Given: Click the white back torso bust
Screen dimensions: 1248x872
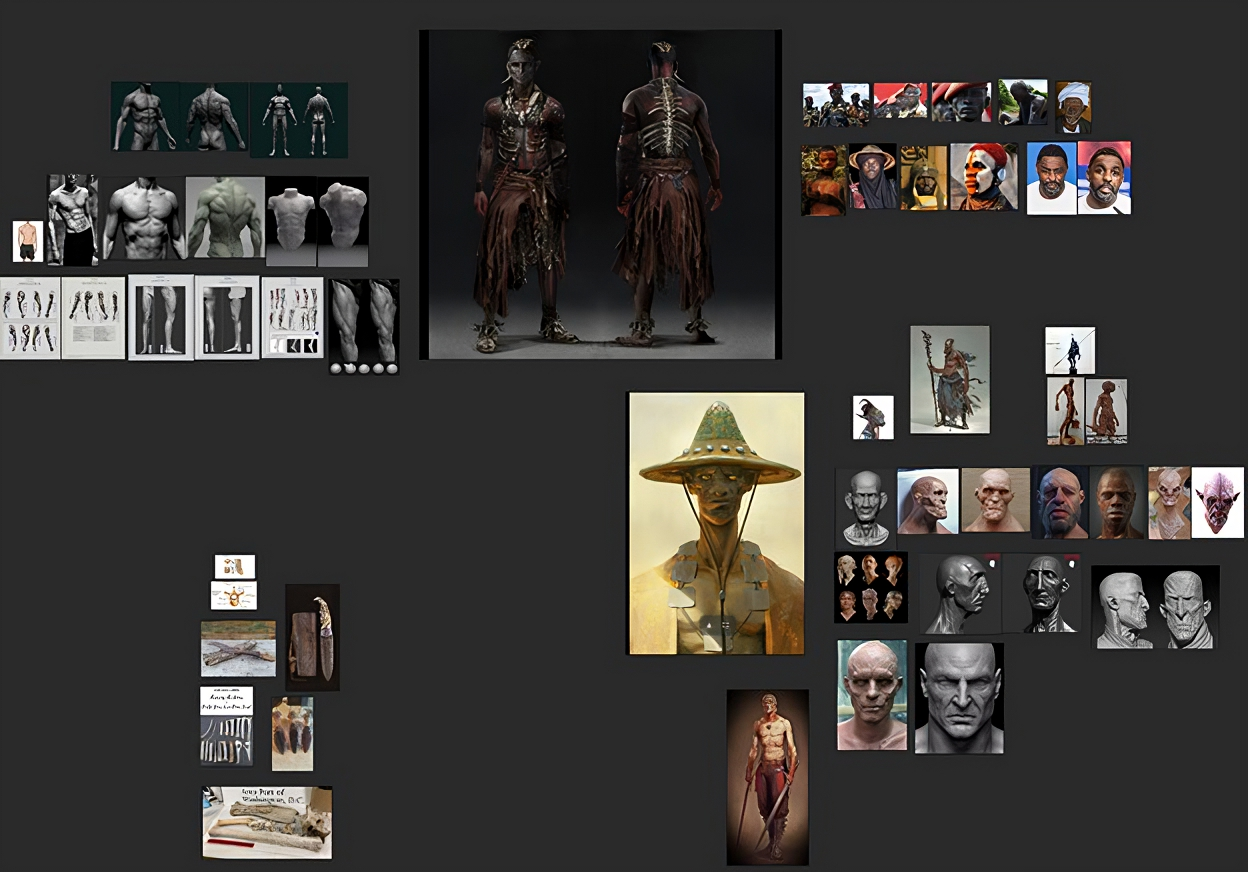Looking at the screenshot, I should (x=343, y=221).
